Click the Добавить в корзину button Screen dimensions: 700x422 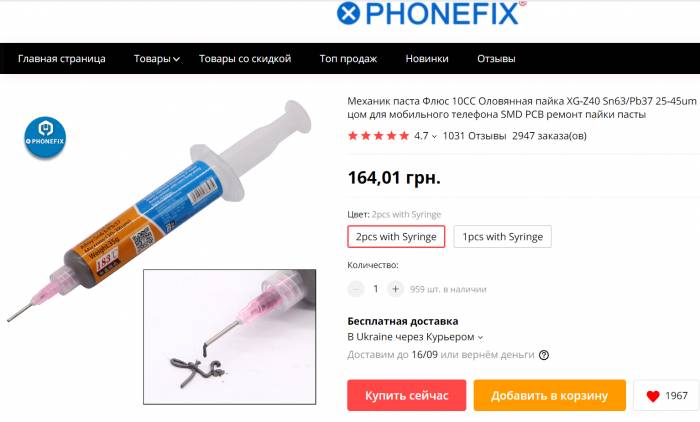coord(550,395)
